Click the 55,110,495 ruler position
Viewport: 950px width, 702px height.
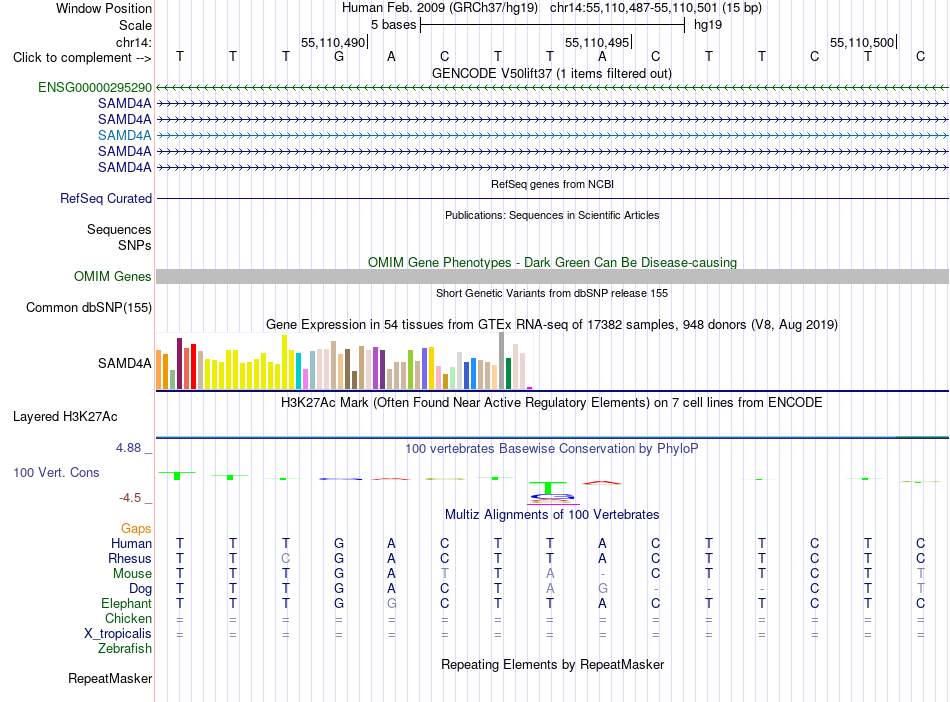coord(597,42)
